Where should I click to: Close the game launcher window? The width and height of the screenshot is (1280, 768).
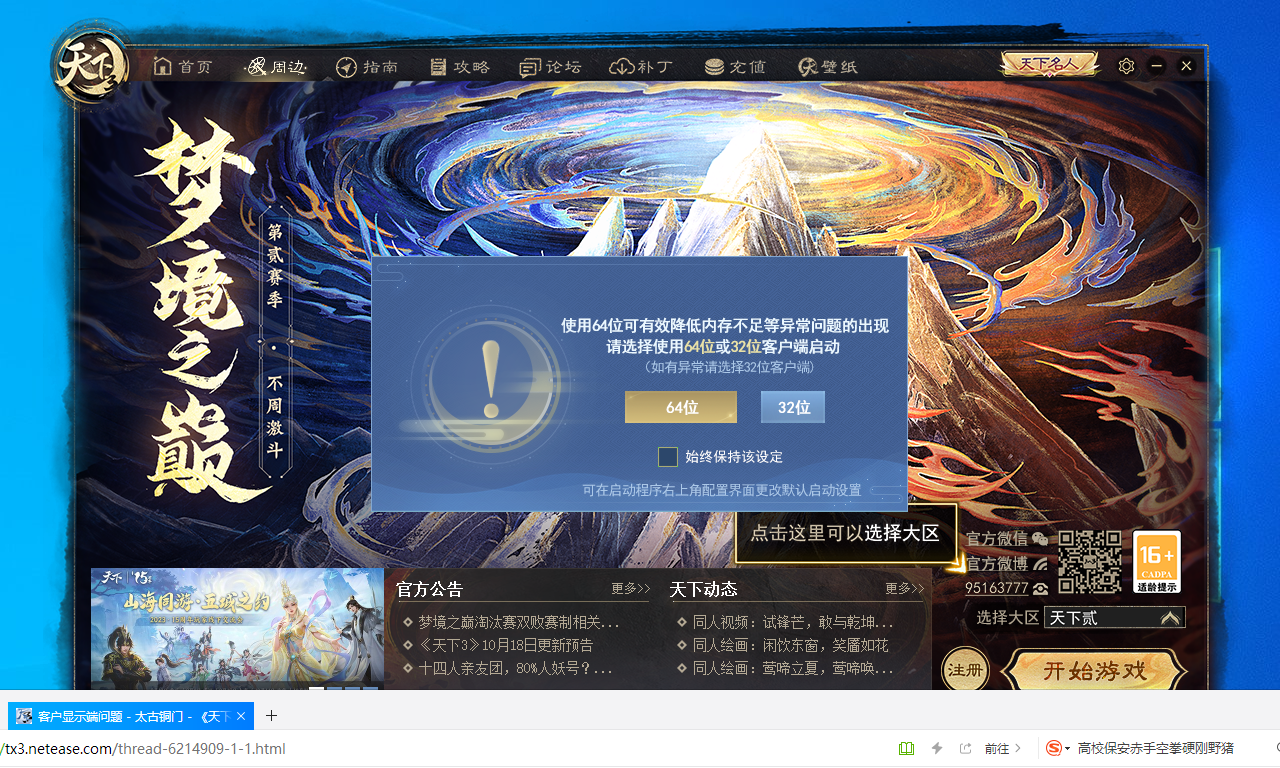(x=1187, y=66)
